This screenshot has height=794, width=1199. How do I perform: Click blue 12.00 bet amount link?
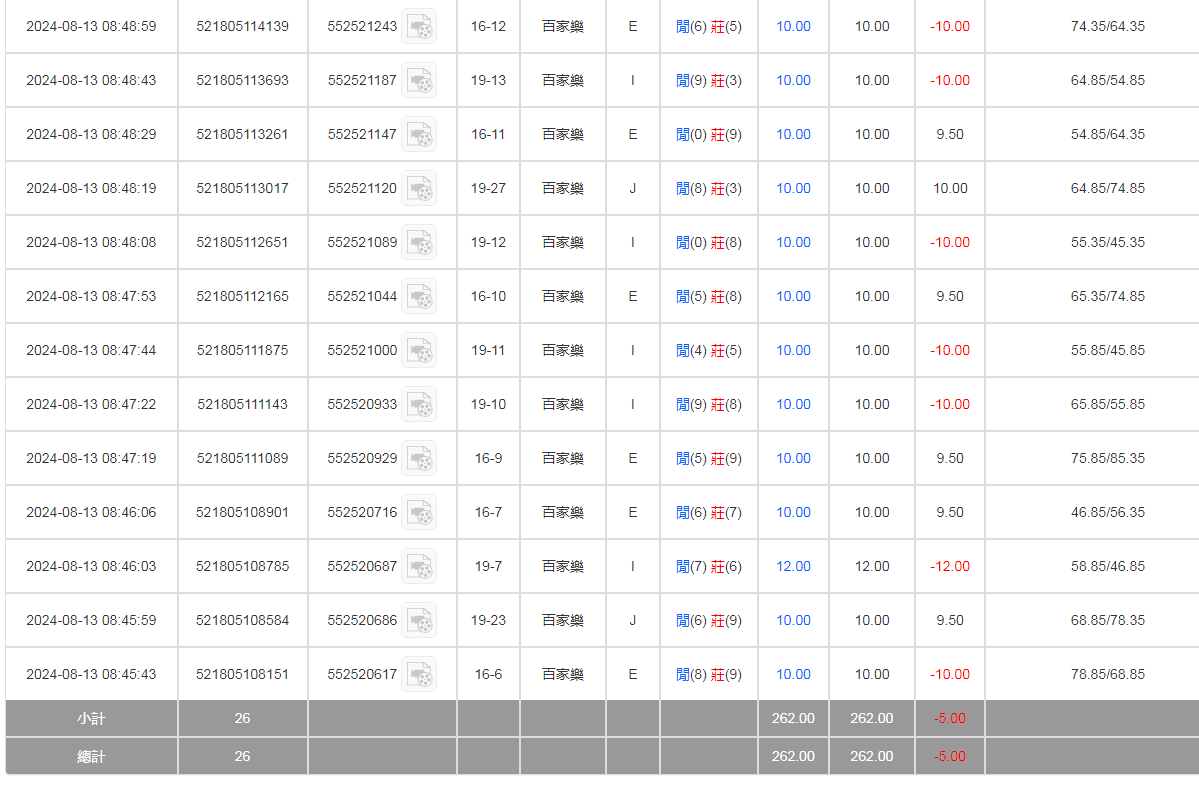click(793, 567)
